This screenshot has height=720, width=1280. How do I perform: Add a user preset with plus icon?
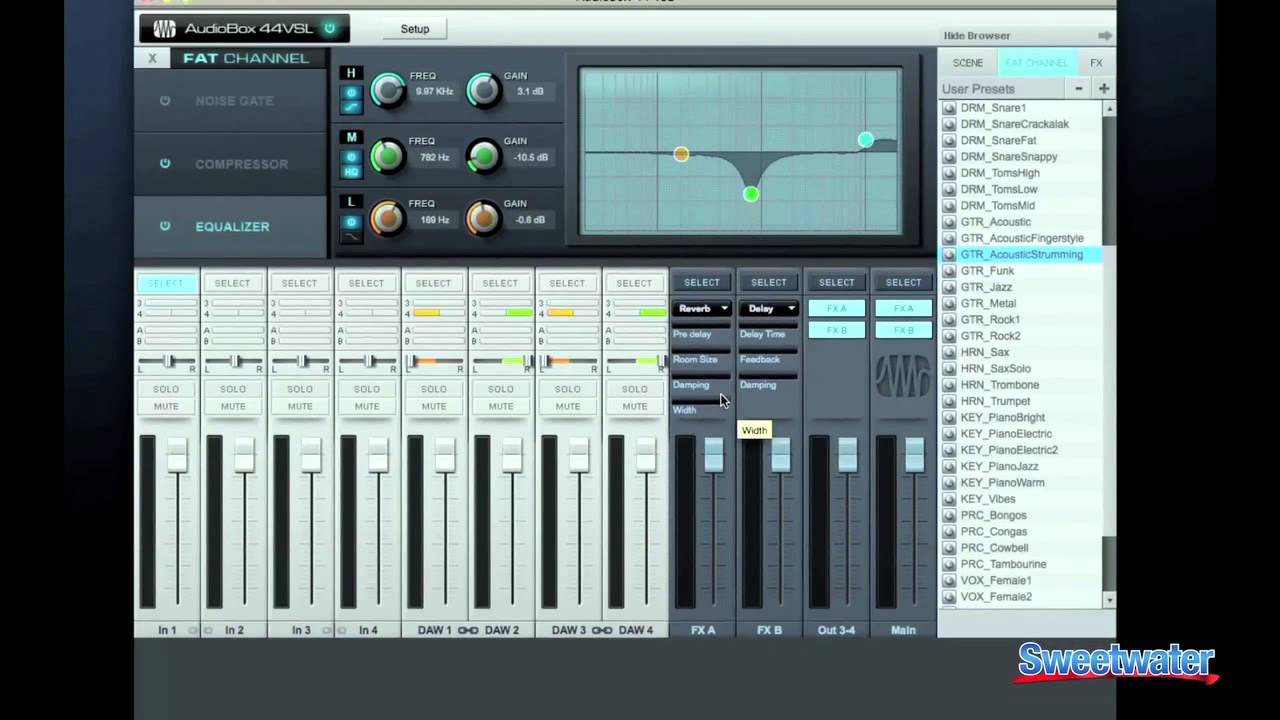[x=1104, y=89]
